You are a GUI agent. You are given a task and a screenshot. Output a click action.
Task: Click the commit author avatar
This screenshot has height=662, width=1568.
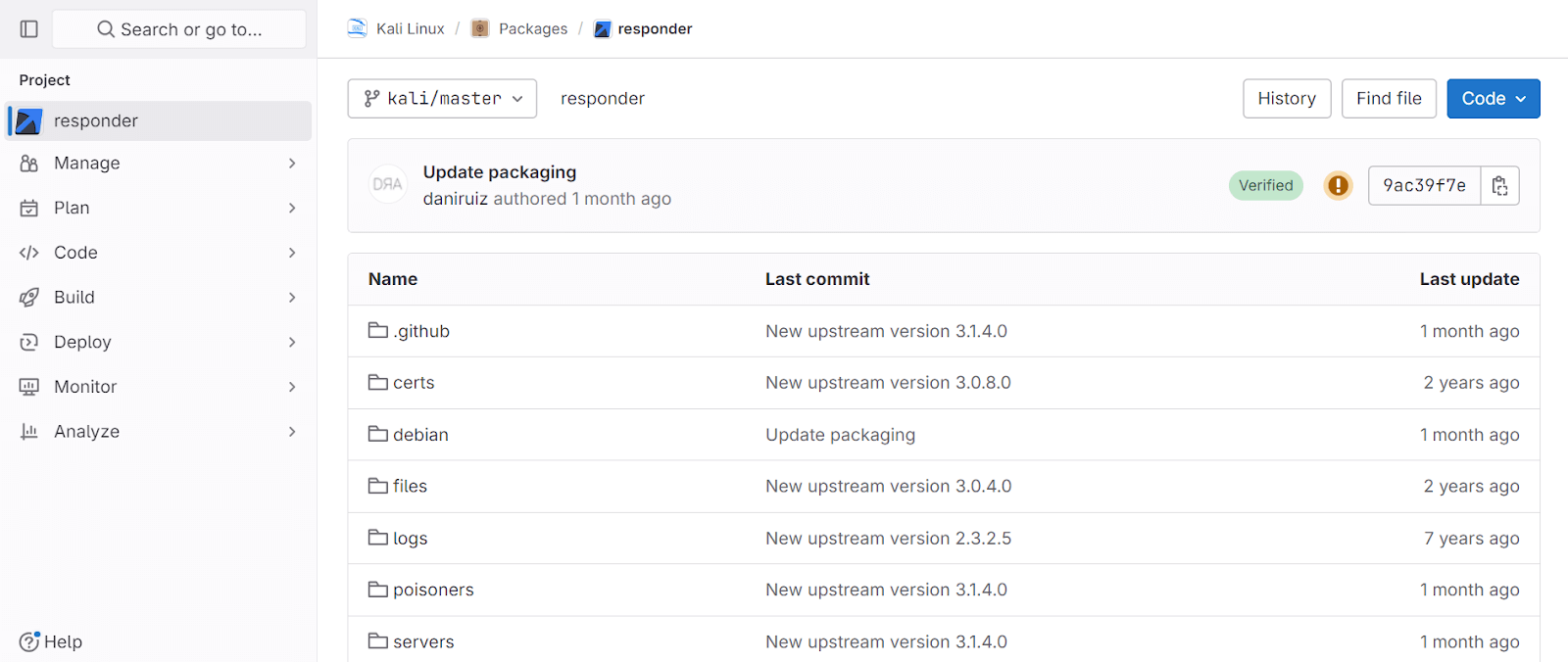[388, 184]
